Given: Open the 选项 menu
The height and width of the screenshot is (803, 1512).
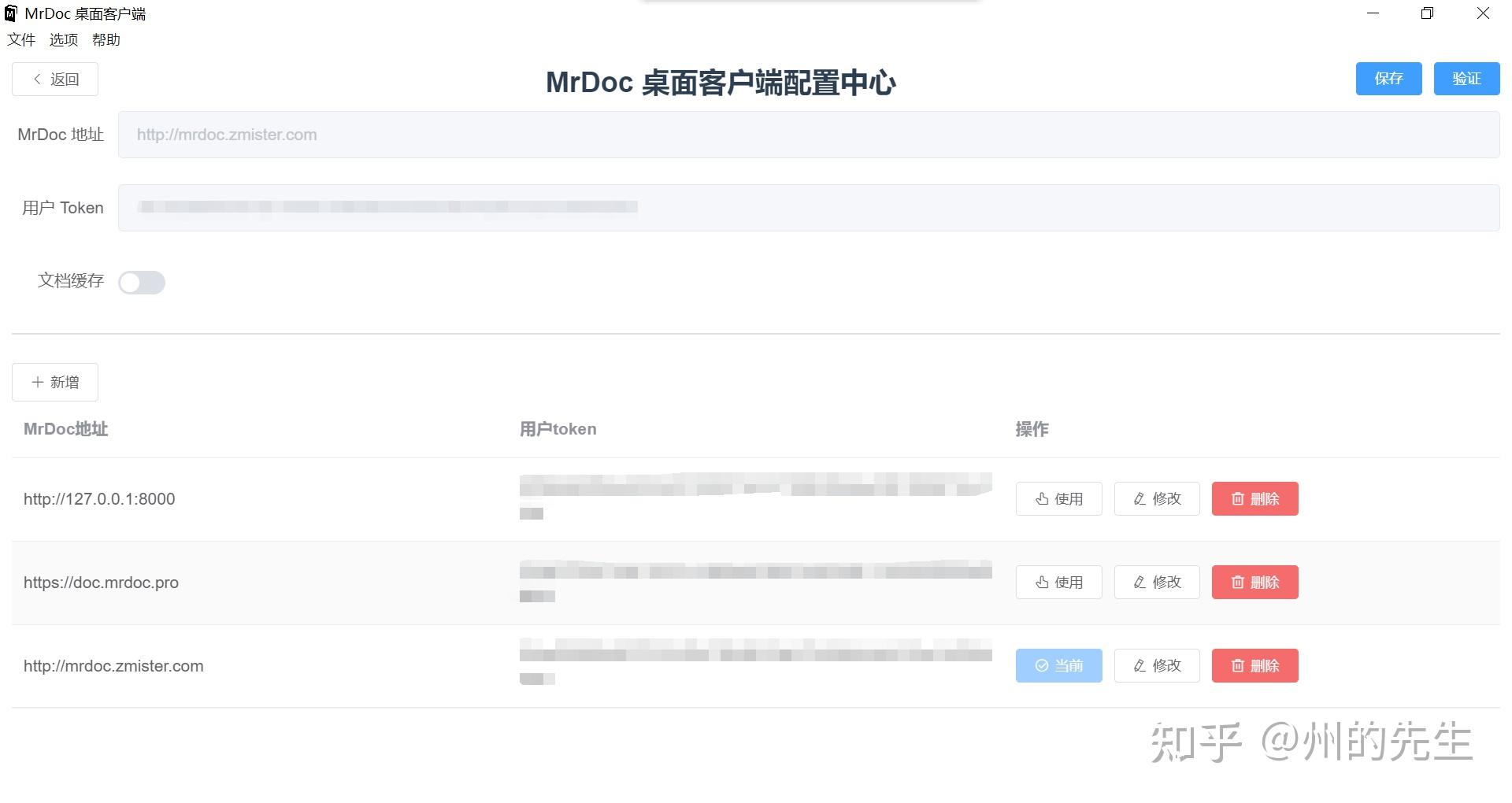Looking at the screenshot, I should (x=63, y=39).
